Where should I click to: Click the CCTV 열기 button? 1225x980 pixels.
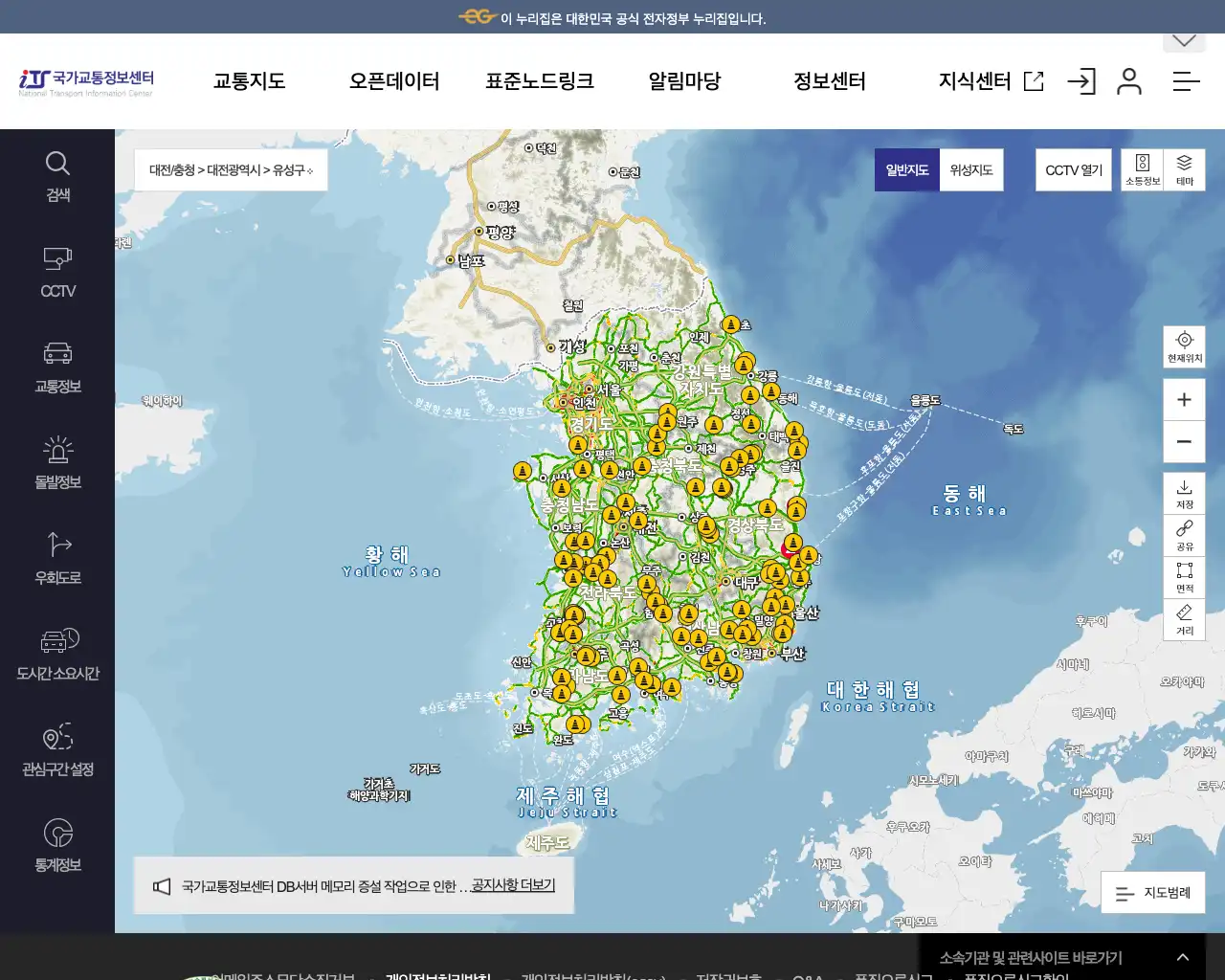pyautogui.click(x=1073, y=169)
